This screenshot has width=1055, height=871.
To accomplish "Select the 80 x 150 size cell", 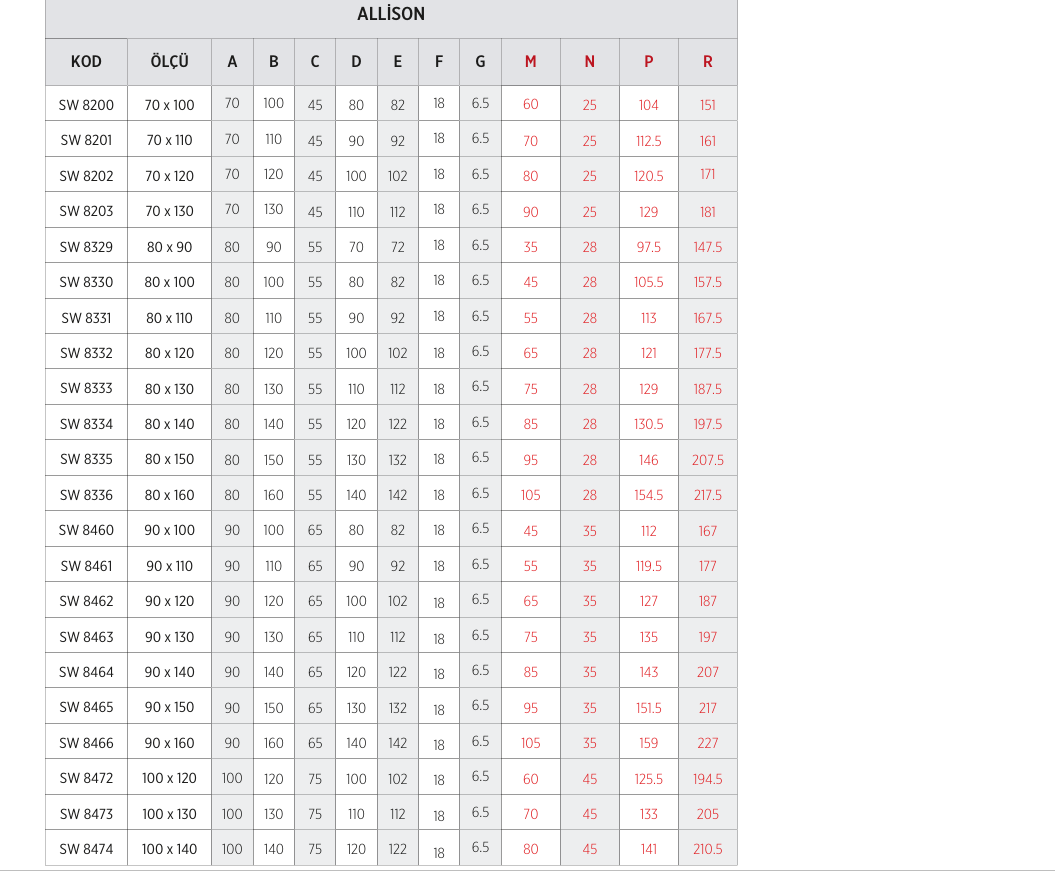I will (169, 459).
